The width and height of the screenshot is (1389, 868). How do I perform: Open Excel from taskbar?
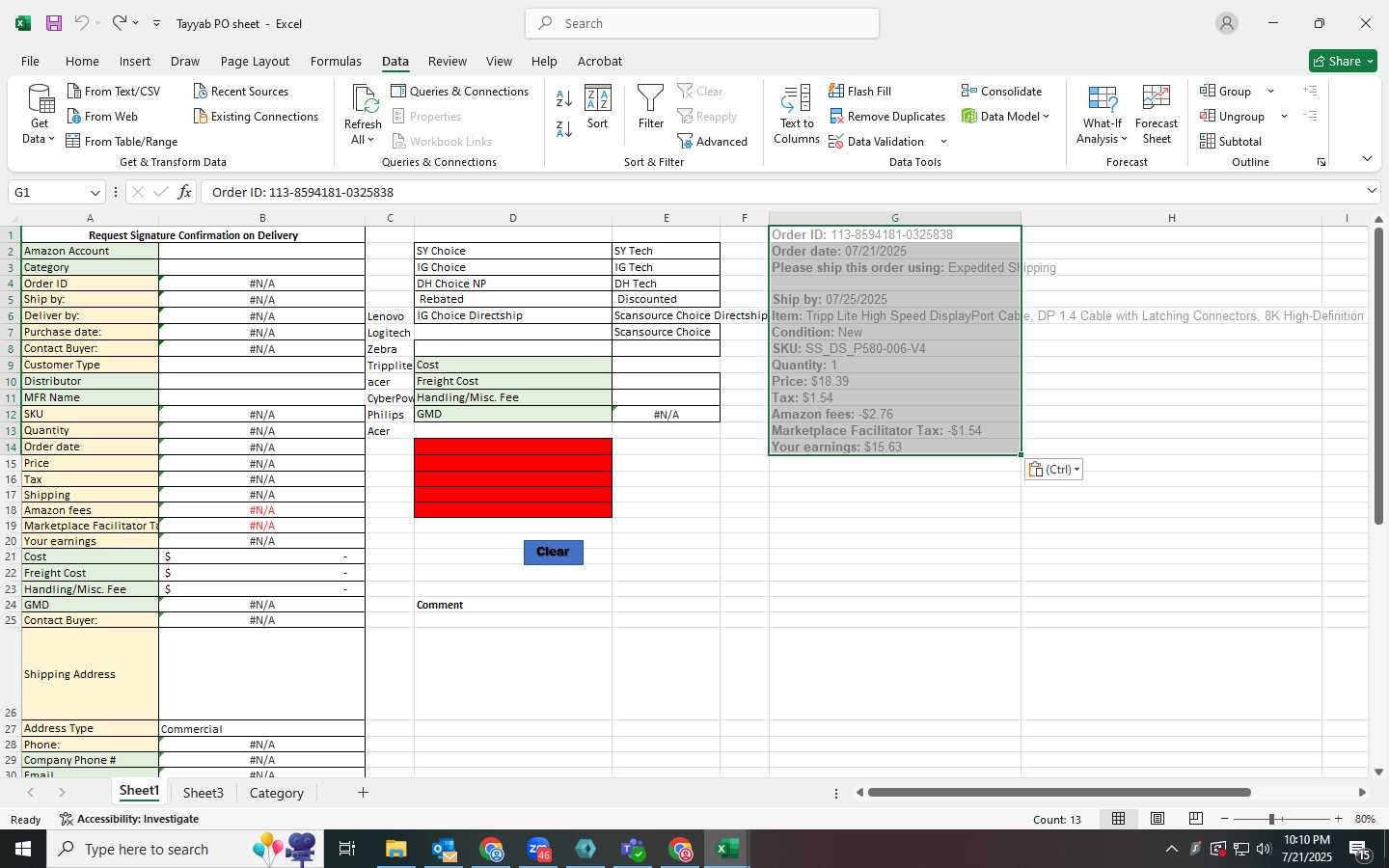727,849
